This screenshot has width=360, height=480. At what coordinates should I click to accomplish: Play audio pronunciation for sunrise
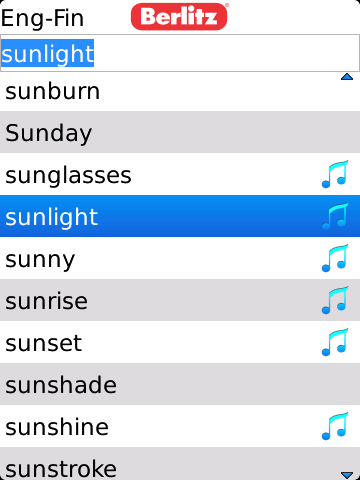[335, 300]
